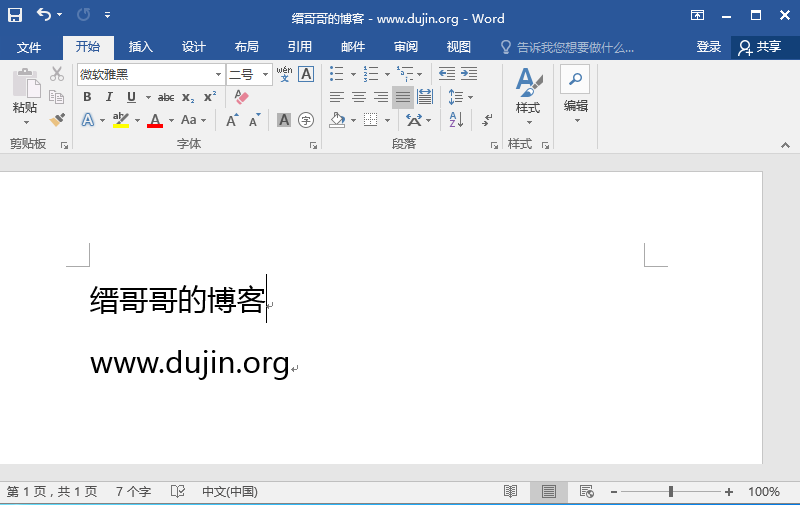Open line spacing options
Image resolution: width=800 pixels, height=505 pixels.
460,97
